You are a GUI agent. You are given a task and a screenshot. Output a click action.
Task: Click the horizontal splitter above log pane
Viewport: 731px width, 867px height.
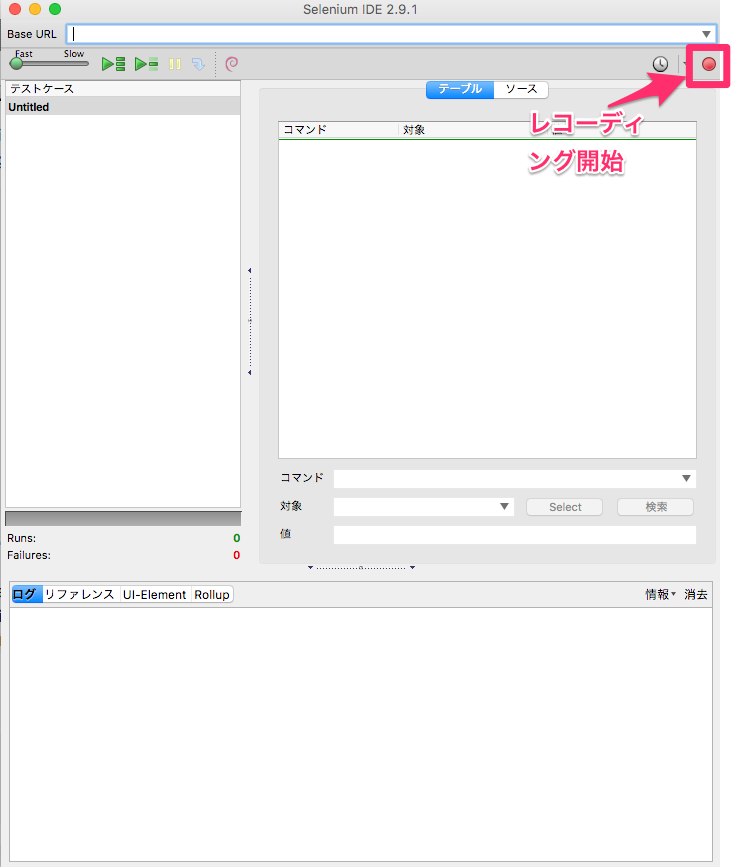point(361,568)
